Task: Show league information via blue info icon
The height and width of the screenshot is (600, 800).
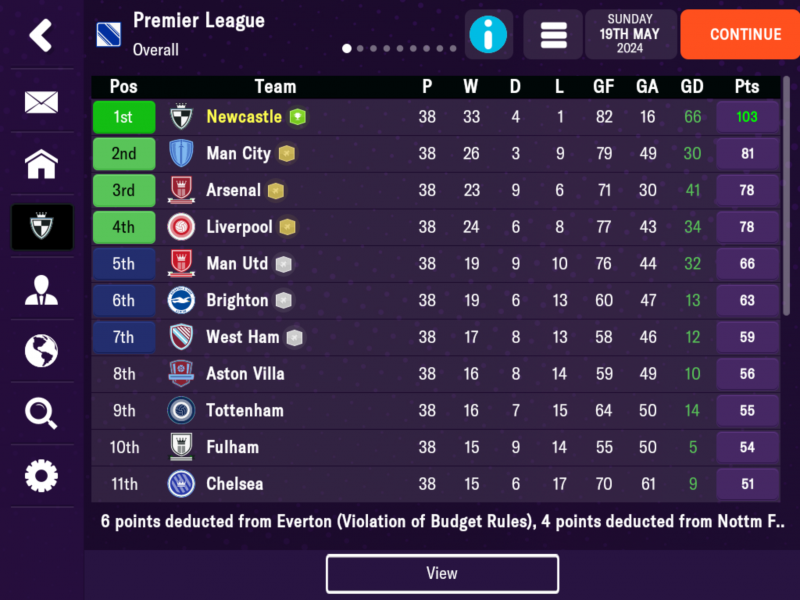Action: (x=488, y=35)
